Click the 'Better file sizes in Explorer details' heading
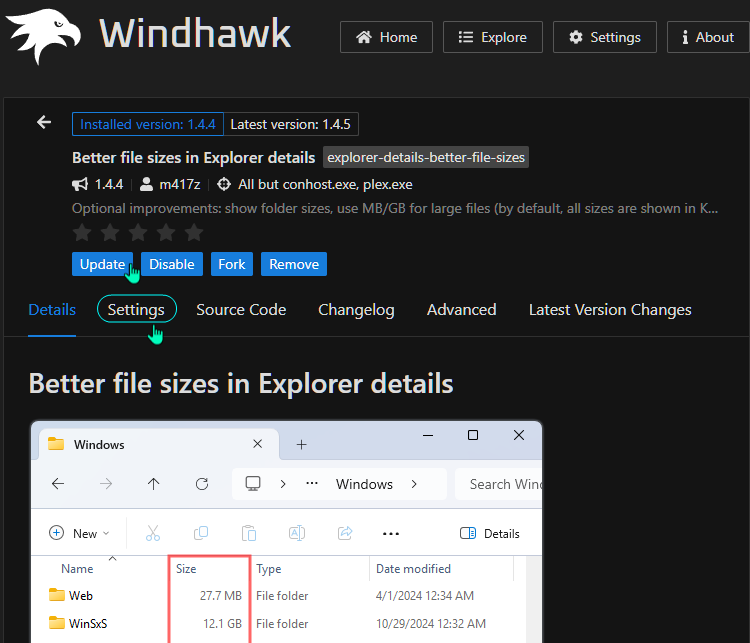 point(241,384)
